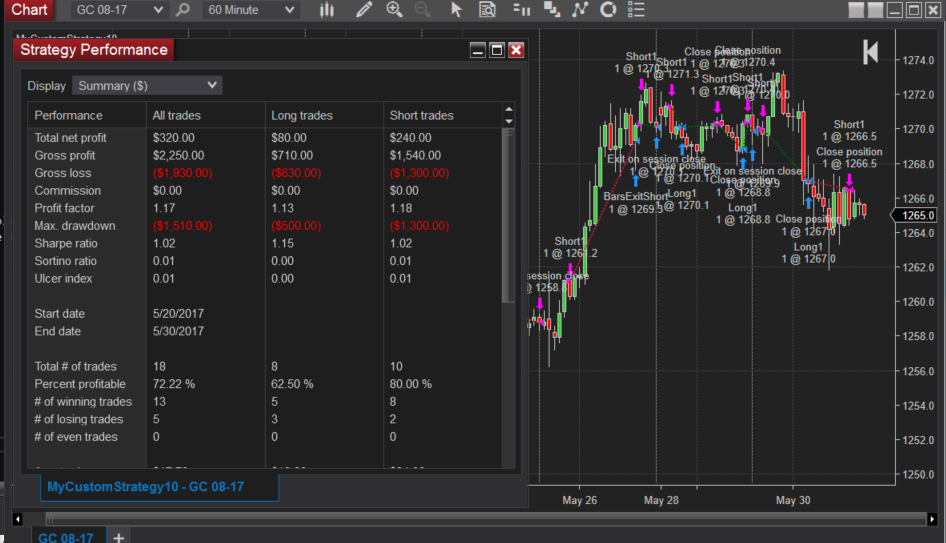Click the zoom in magnifier icon

pyautogui.click(x=394, y=10)
